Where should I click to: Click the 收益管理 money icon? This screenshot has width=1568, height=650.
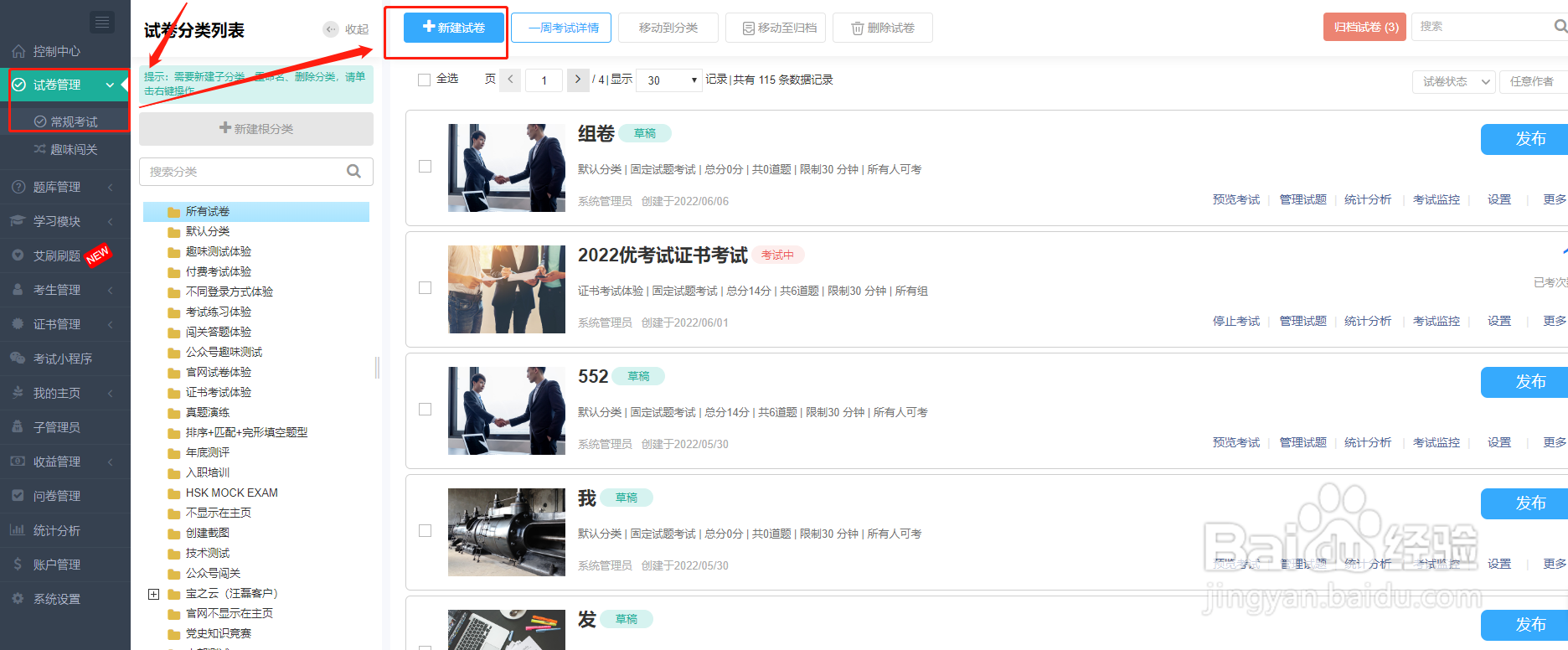[18, 461]
